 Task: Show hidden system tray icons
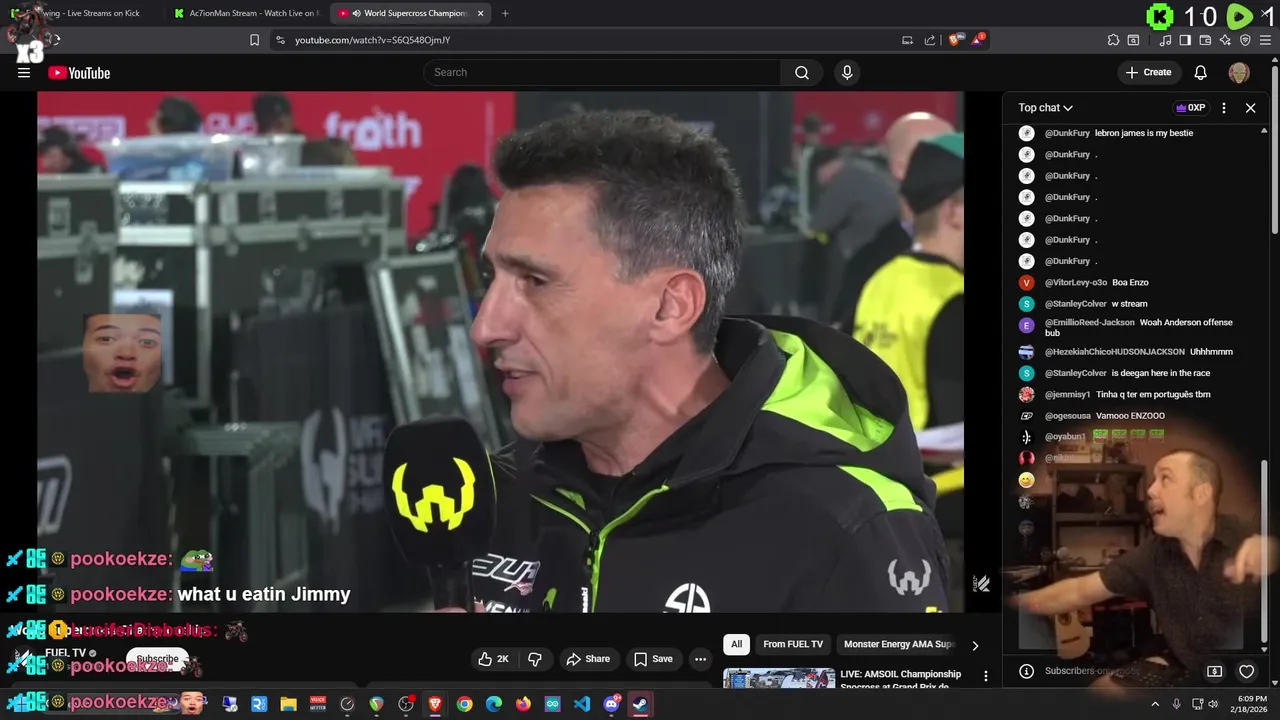[1155, 704]
